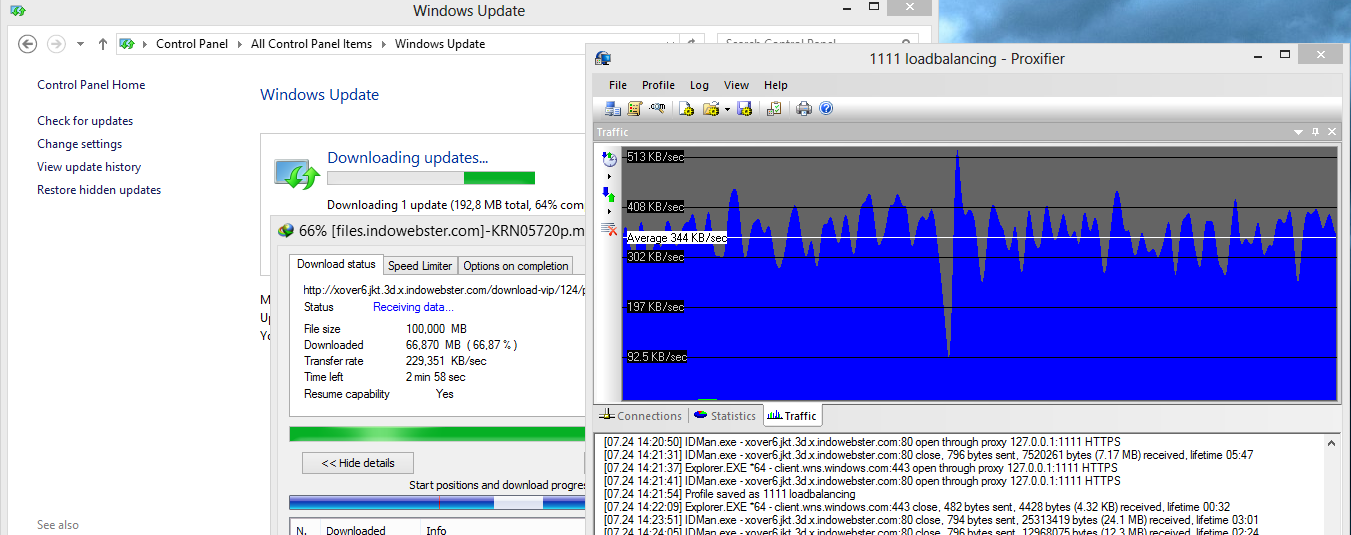Click the download URL text in IDM
Viewport: 1351px width, 535px height.
443,290
